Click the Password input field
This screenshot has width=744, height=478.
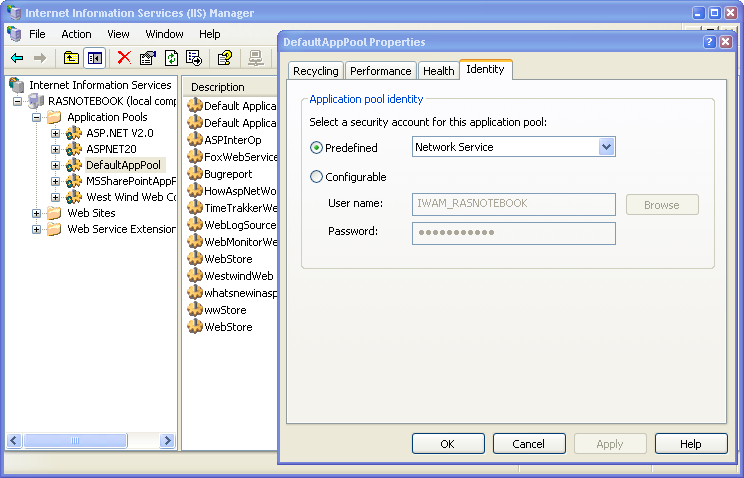tap(514, 233)
